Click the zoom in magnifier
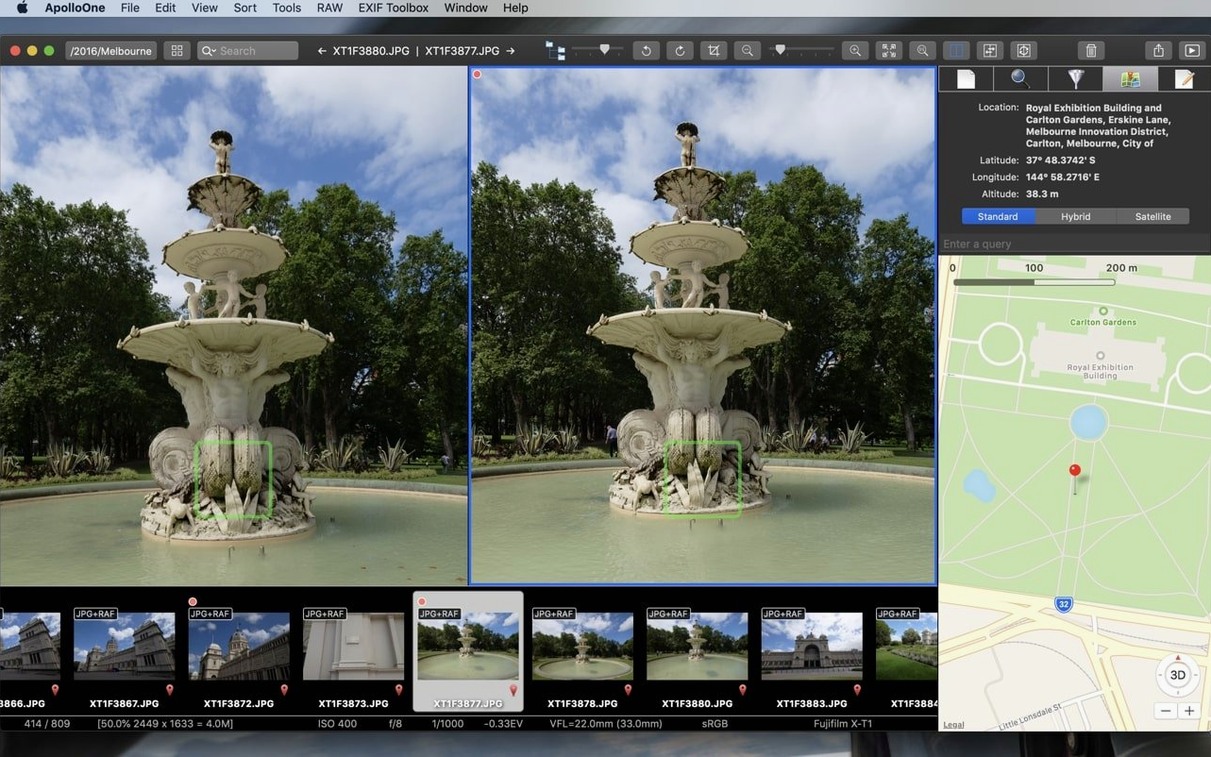 coord(855,51)
